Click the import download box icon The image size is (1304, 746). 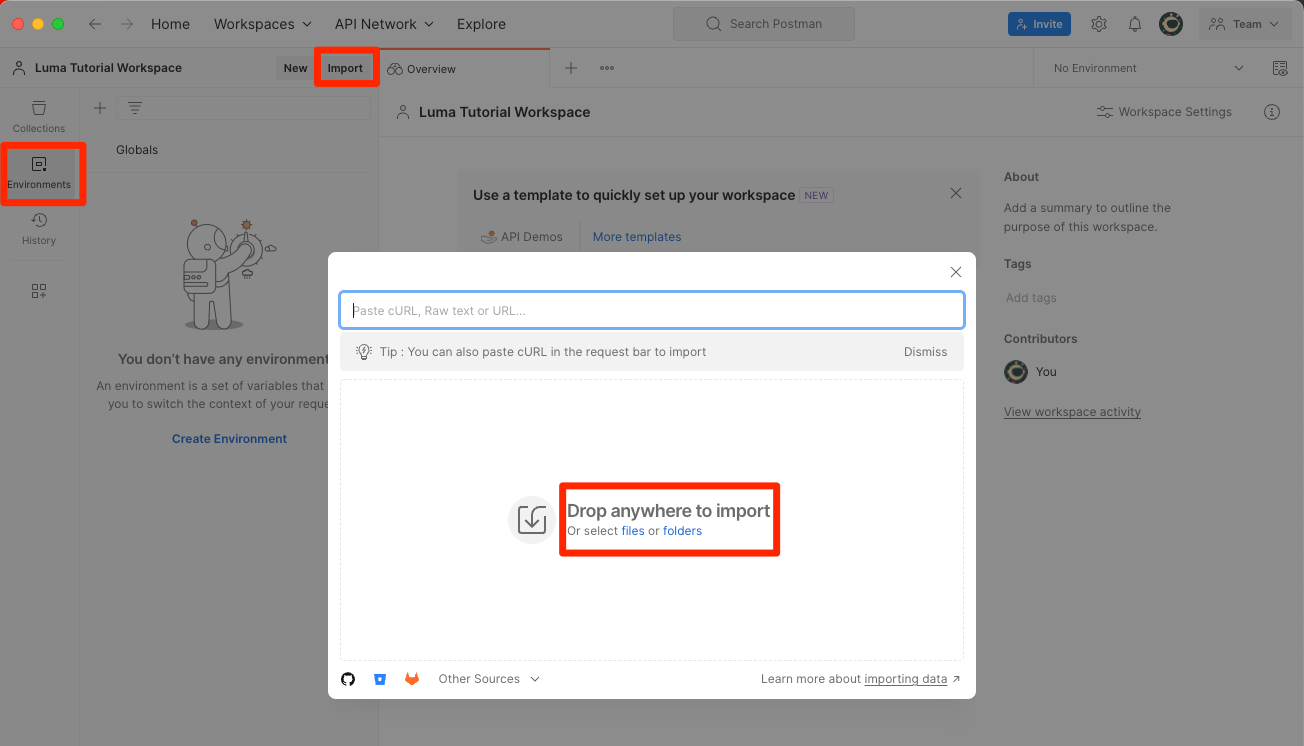[x=532, y=520]
